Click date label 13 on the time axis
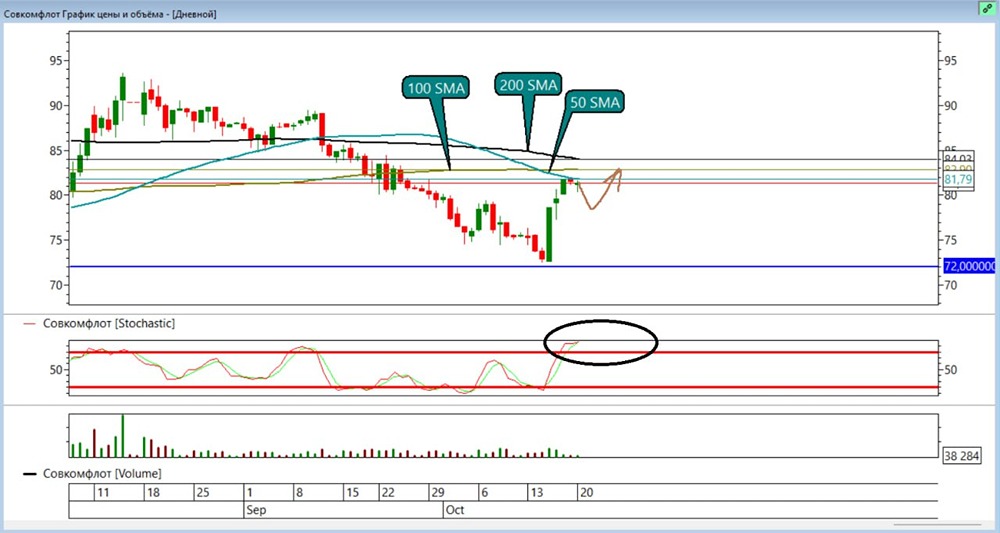Screen dimensions: 1000x533 (536, 493)
